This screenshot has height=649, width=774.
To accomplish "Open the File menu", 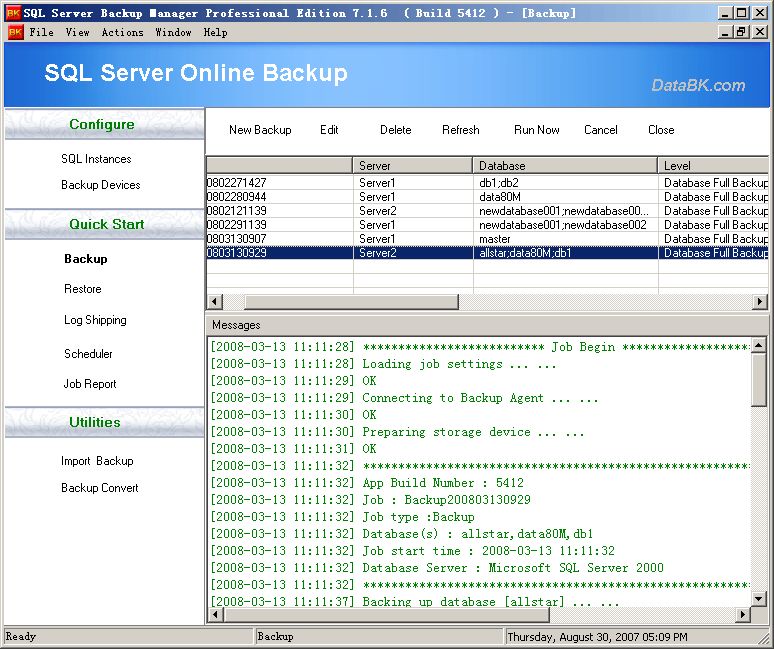I will pyautogui.click(x=42, y=32).
